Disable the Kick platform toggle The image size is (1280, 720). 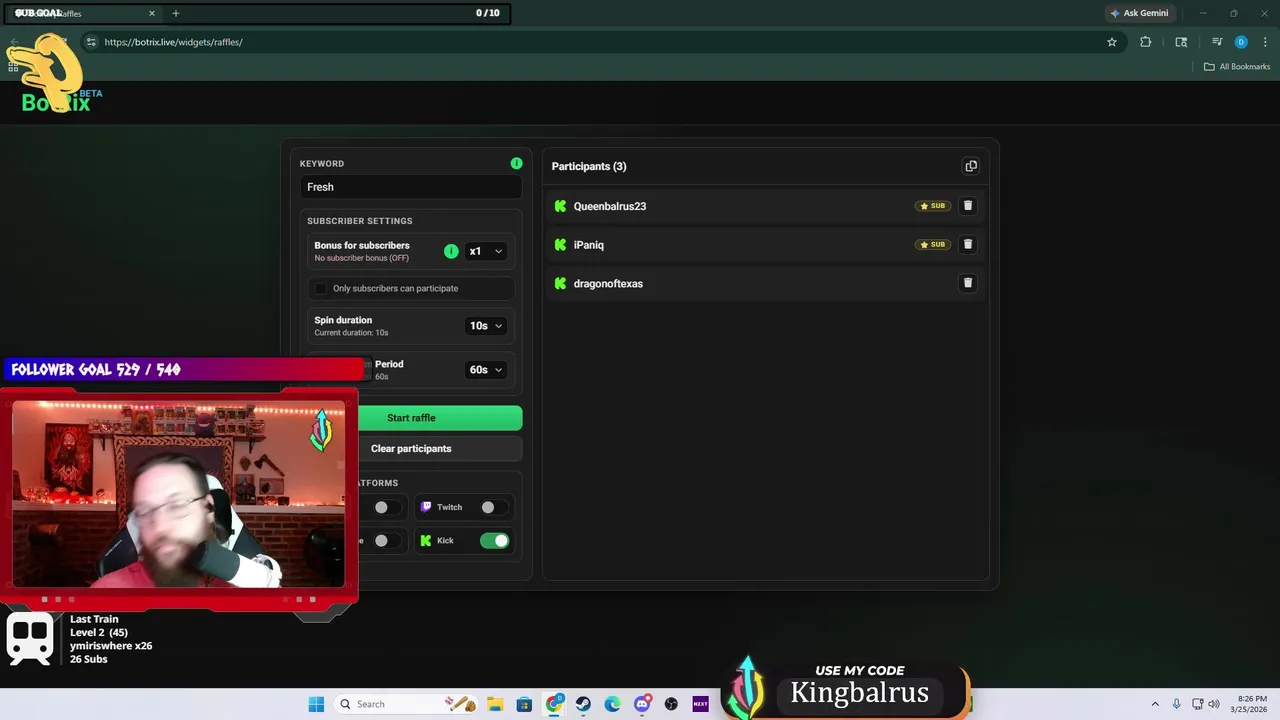click(494, 541)
